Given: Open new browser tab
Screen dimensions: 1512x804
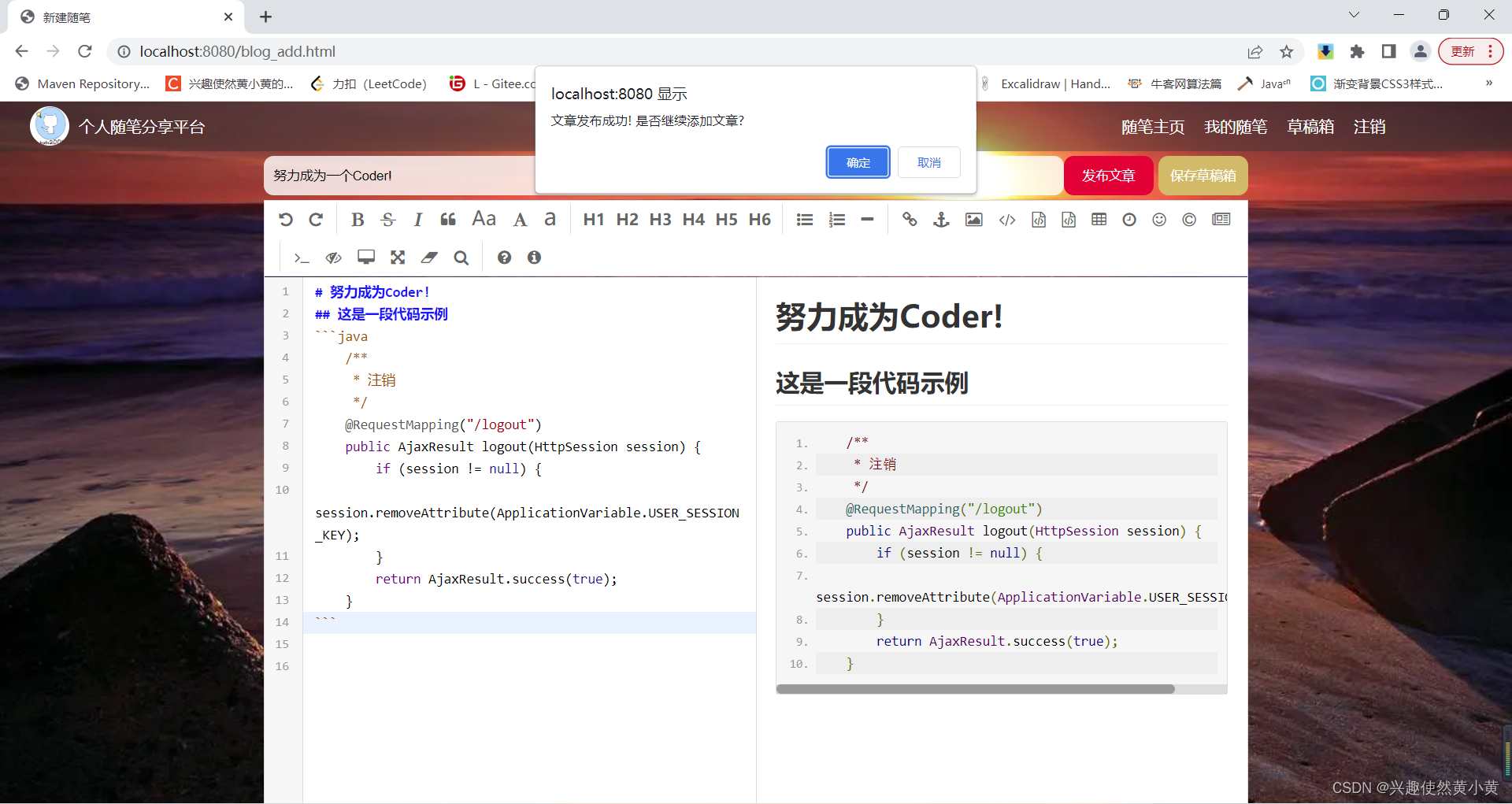Looking at the screenshot, I should 265,17.
